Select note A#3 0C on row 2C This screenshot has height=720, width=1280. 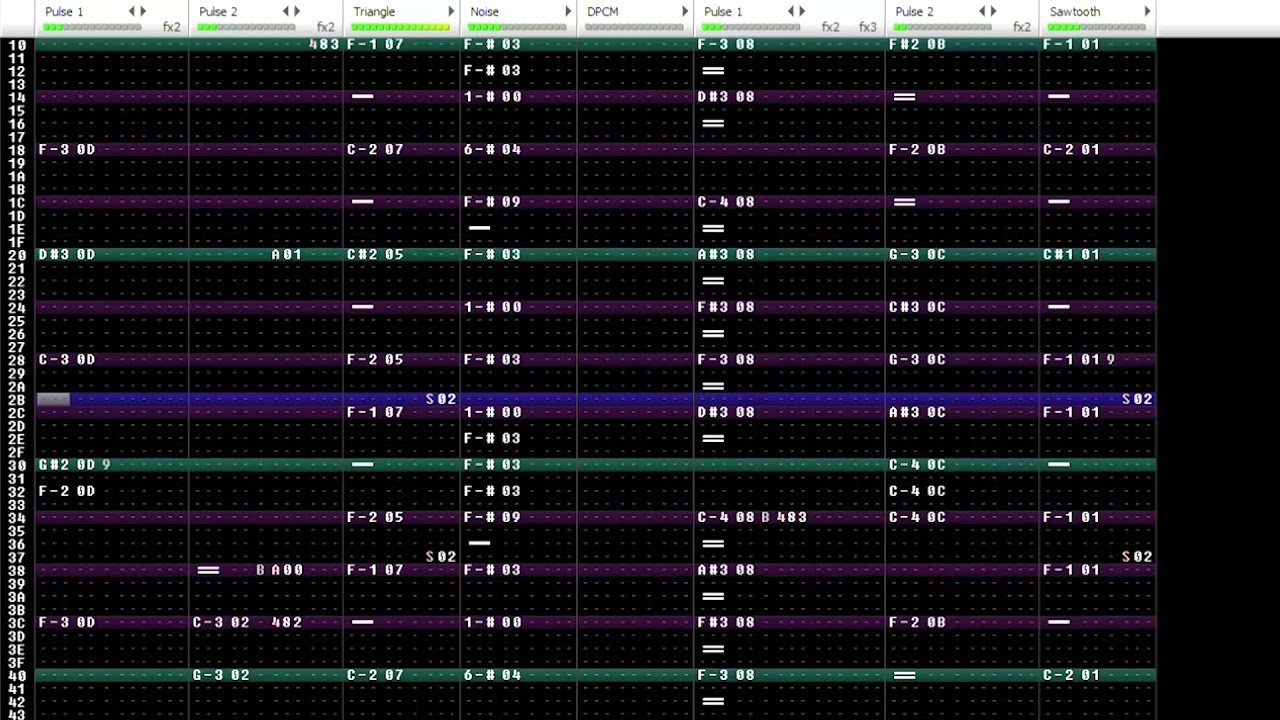click(917, 412)
